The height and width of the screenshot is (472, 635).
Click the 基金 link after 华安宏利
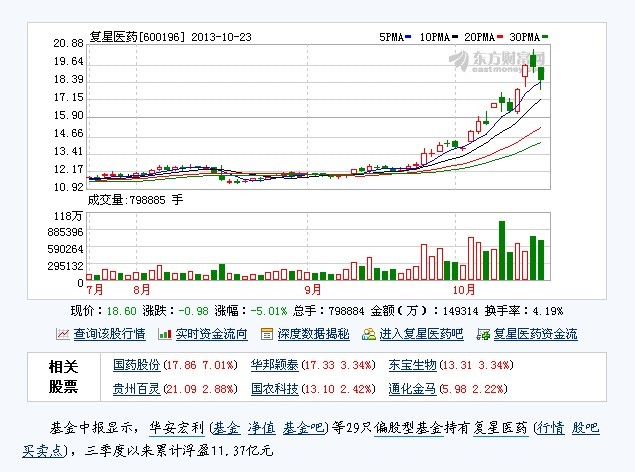click(227, 428)
